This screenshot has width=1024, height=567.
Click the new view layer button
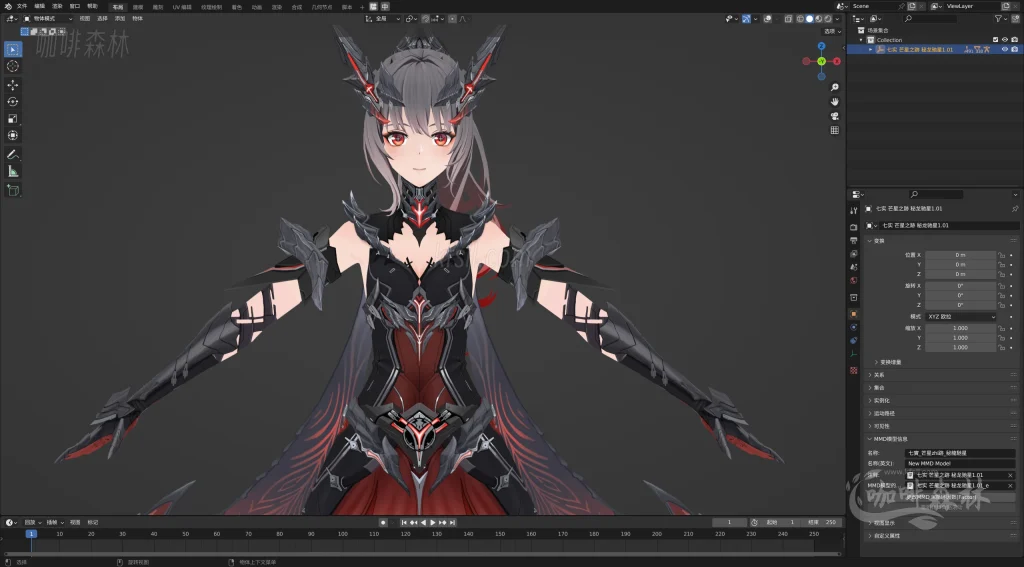pos(1008,6)
